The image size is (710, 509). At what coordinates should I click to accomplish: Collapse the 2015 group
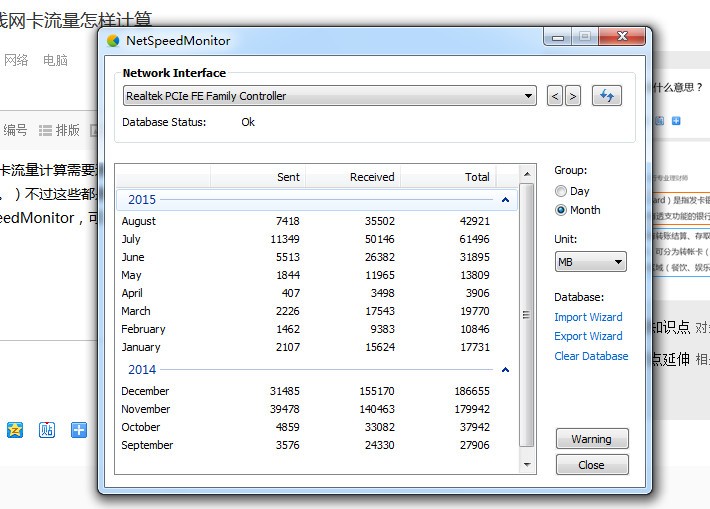[x=505, y=200]
